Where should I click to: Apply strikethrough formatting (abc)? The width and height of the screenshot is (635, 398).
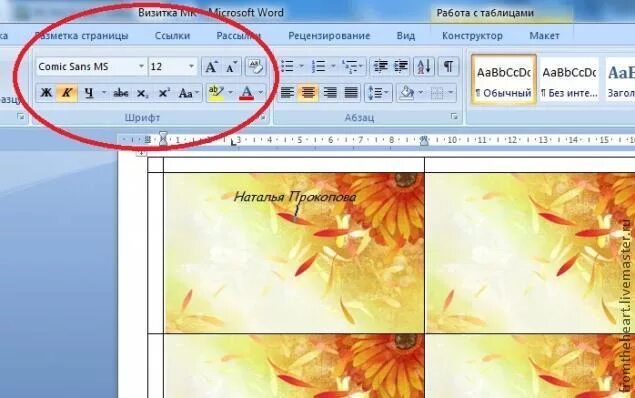pyautogui.click(x=121, y=93)
